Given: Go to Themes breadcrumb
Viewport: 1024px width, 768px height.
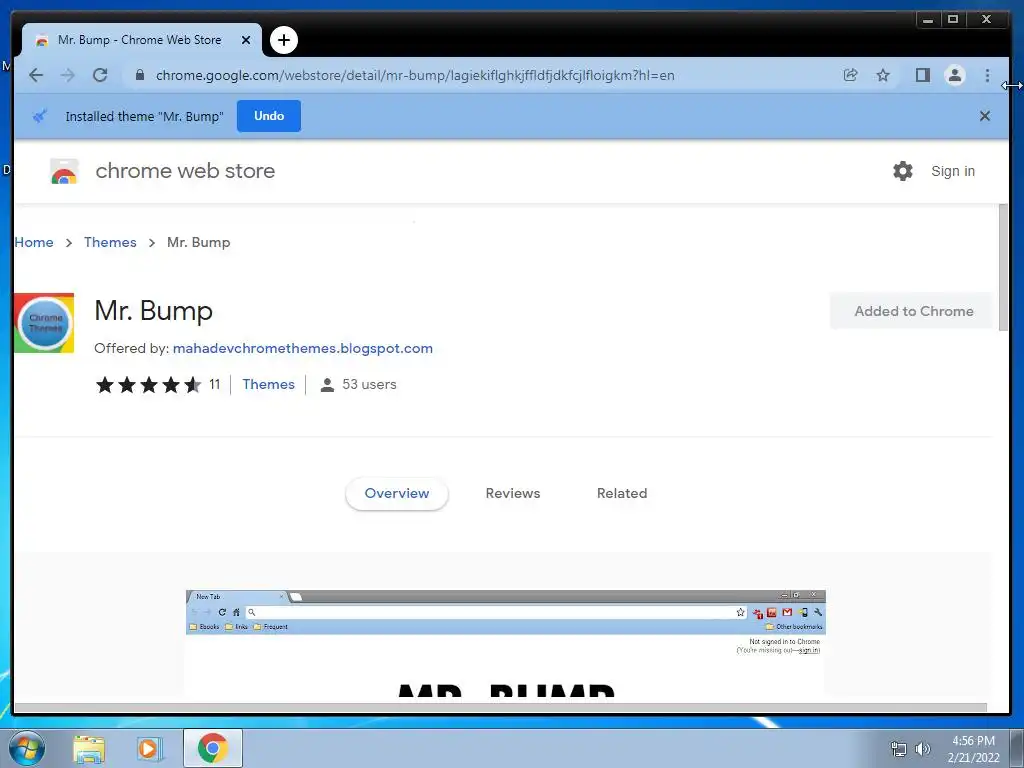Looking at the screenshot, I should (x=110, y=242).
